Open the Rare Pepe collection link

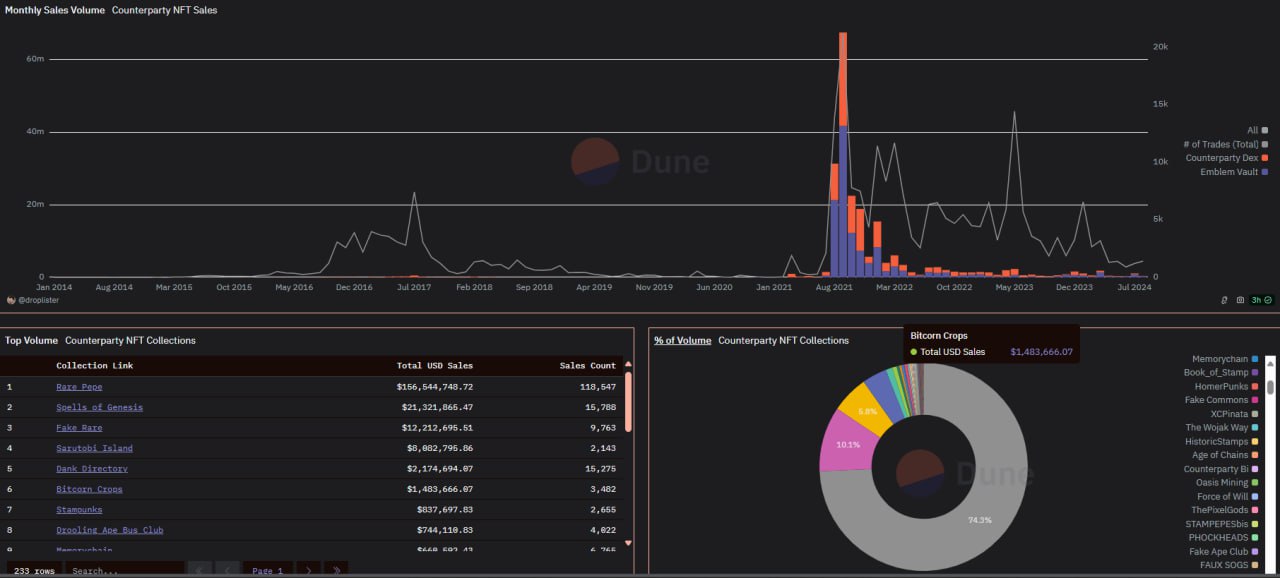pos(79,387)
